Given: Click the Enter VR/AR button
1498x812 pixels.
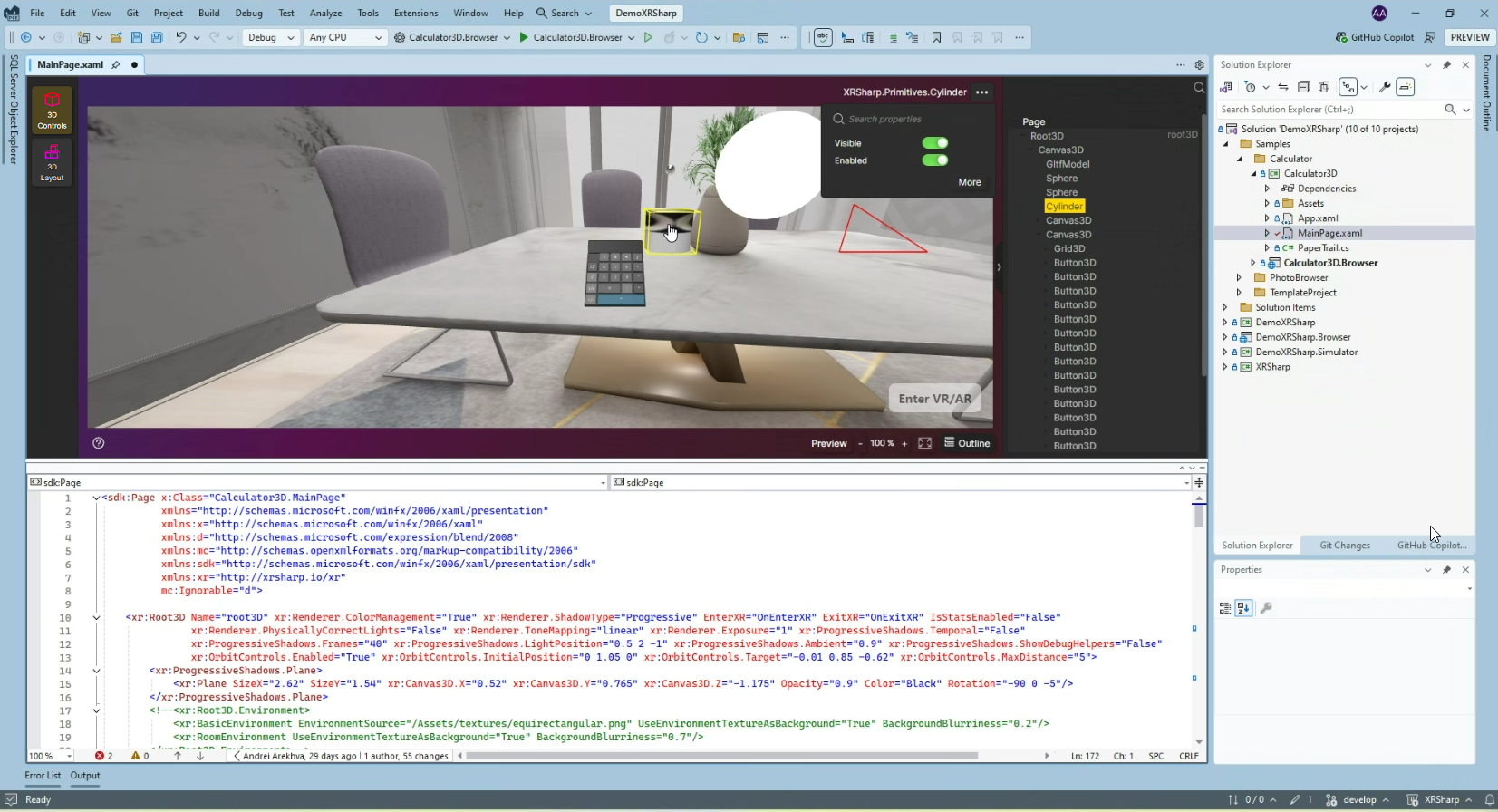Looking at the screenshot, I should pyautogui.click(x=934, y=399).
